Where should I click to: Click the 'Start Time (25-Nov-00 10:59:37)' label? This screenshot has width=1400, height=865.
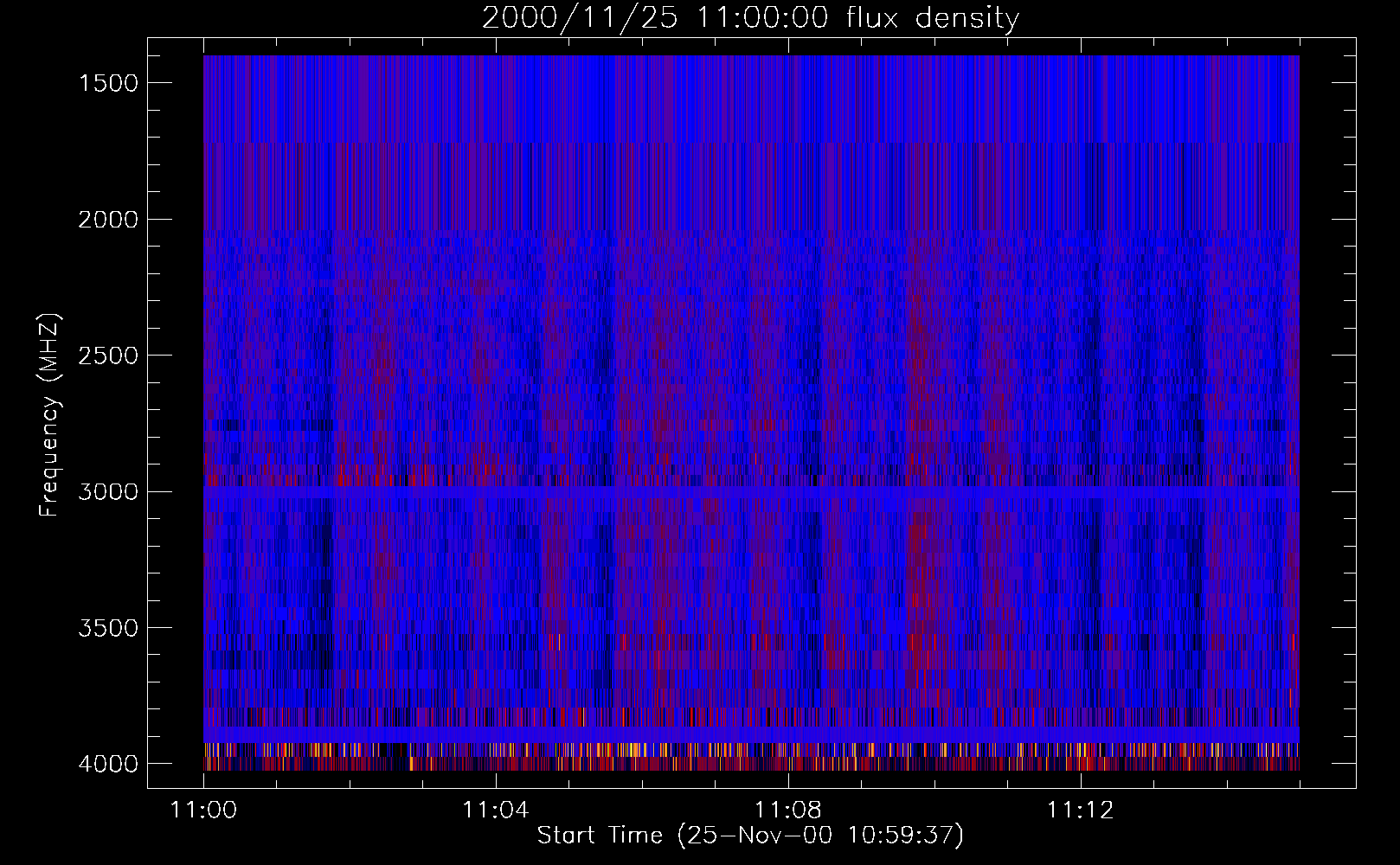[x=750, y=836]
